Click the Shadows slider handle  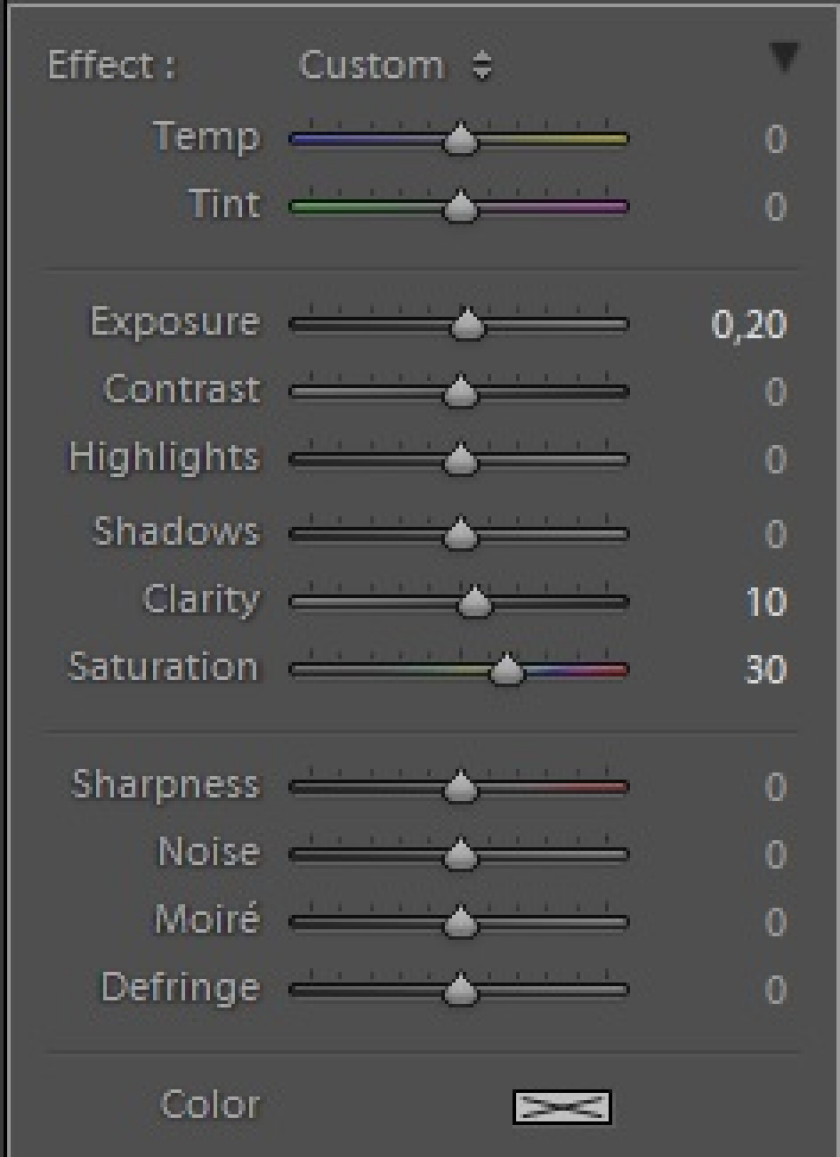[x=460, y=534]
